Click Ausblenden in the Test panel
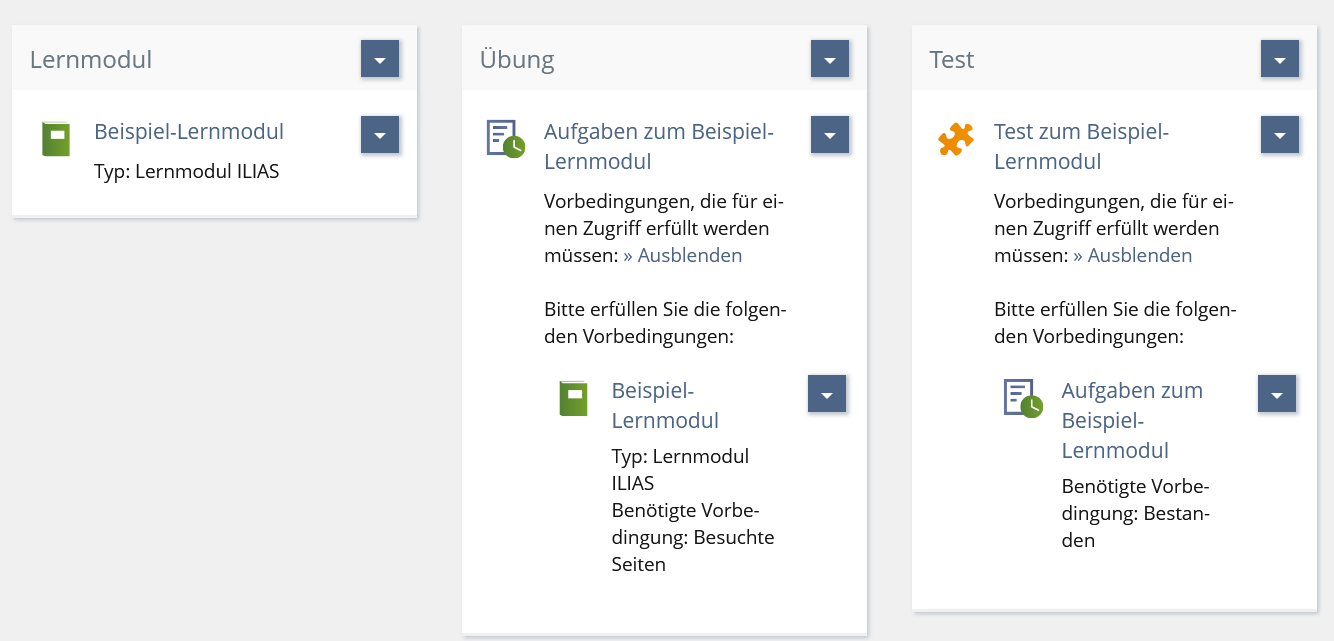The image size is (1334, 641). (x=1133, y=255)
